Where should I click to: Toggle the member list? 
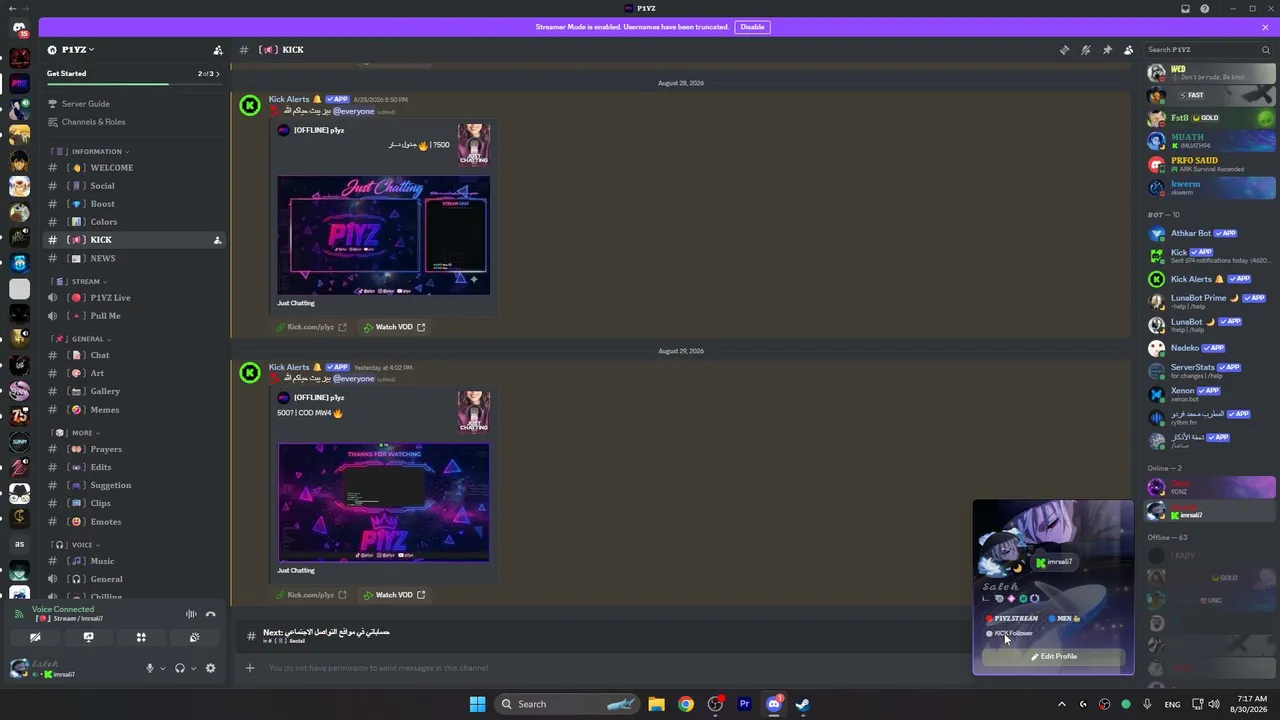coord(1128,50)
